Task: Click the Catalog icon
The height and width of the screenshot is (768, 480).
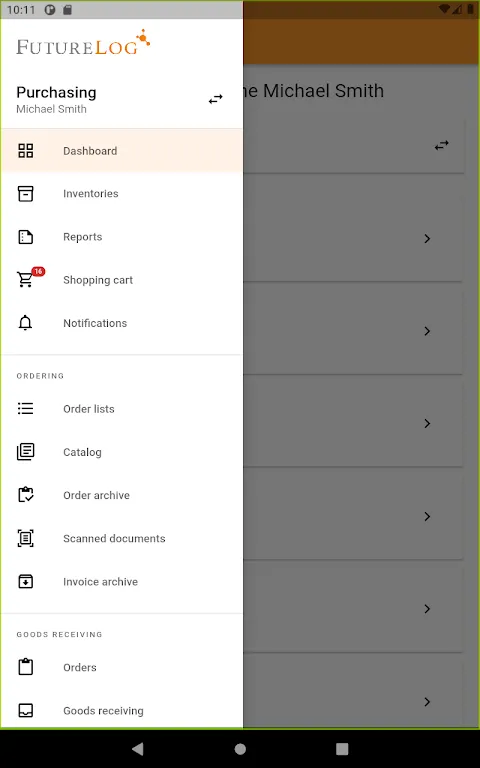Action: click(x=25, y=452)
